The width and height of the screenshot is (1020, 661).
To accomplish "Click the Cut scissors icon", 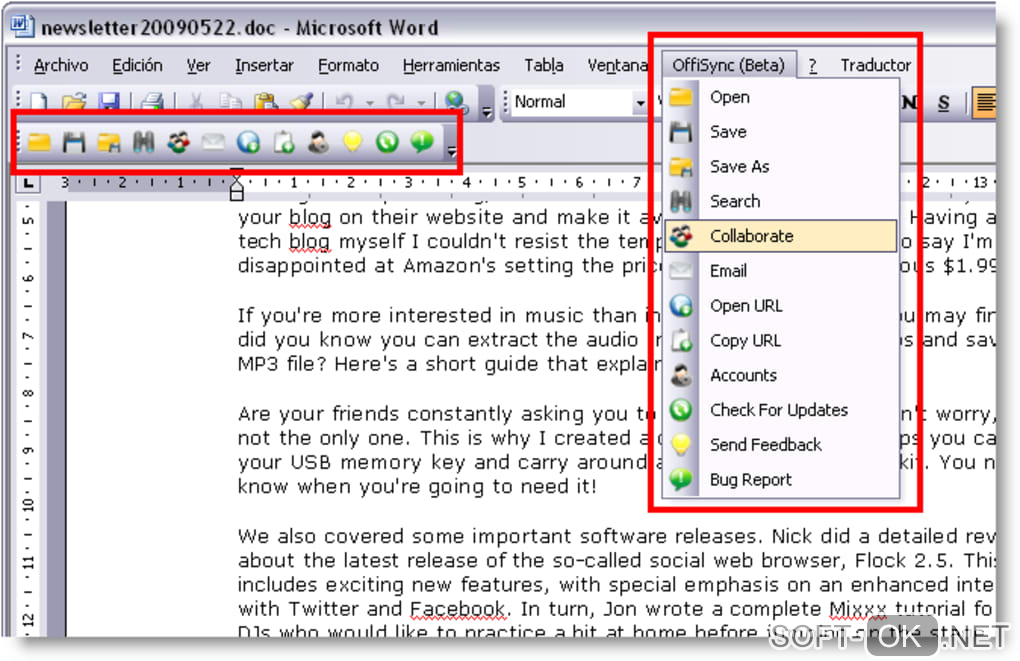I will [195, 102].
